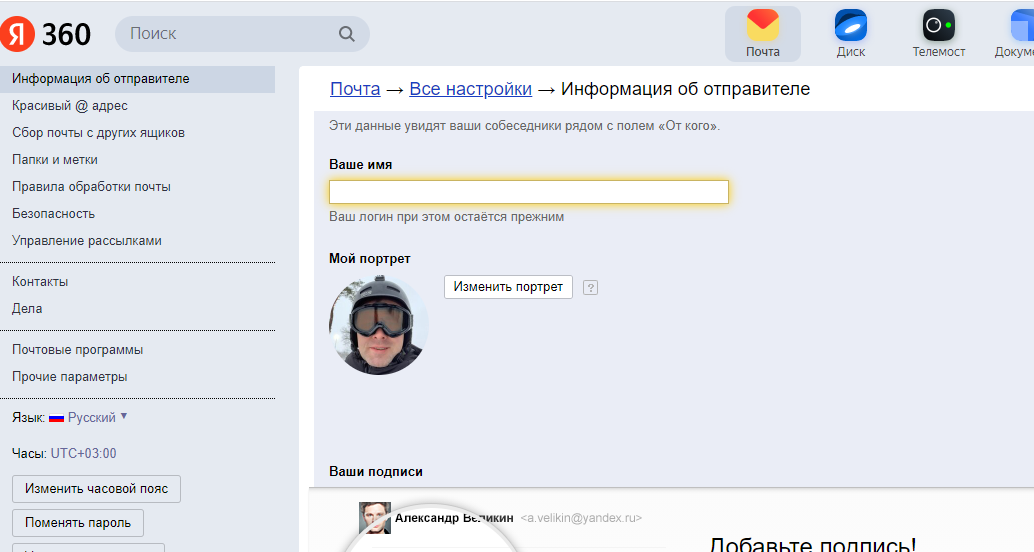Open Сбор почты с других ящиков

98,133
